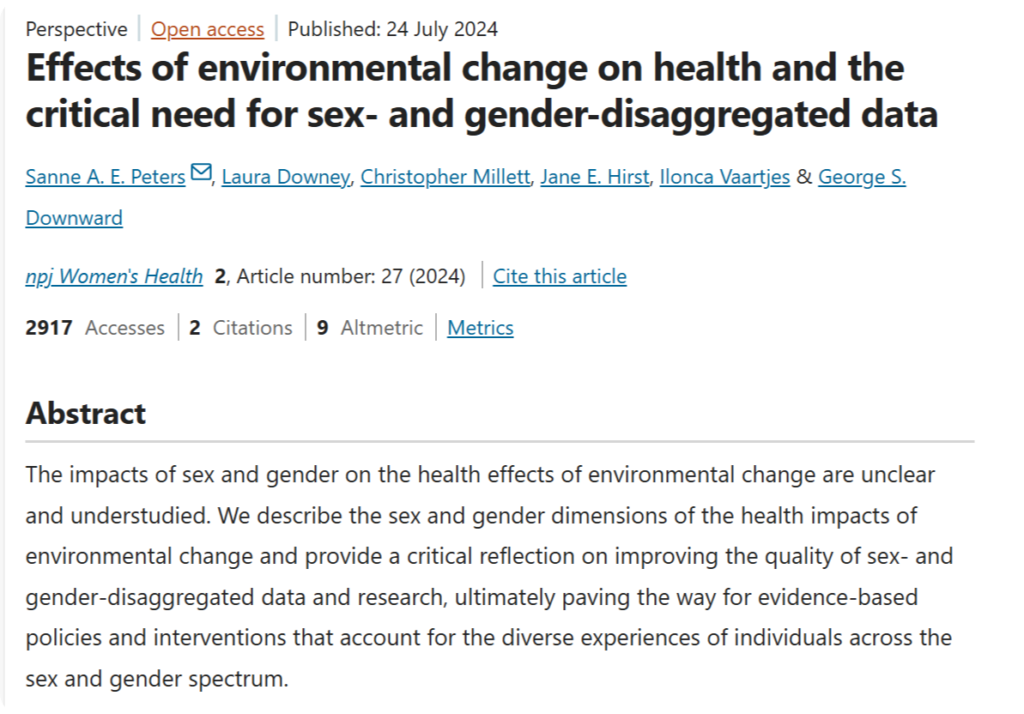Click the 9 Altmetric score
The width and height of the screenshot is (1024, 714).
[369, 327]
